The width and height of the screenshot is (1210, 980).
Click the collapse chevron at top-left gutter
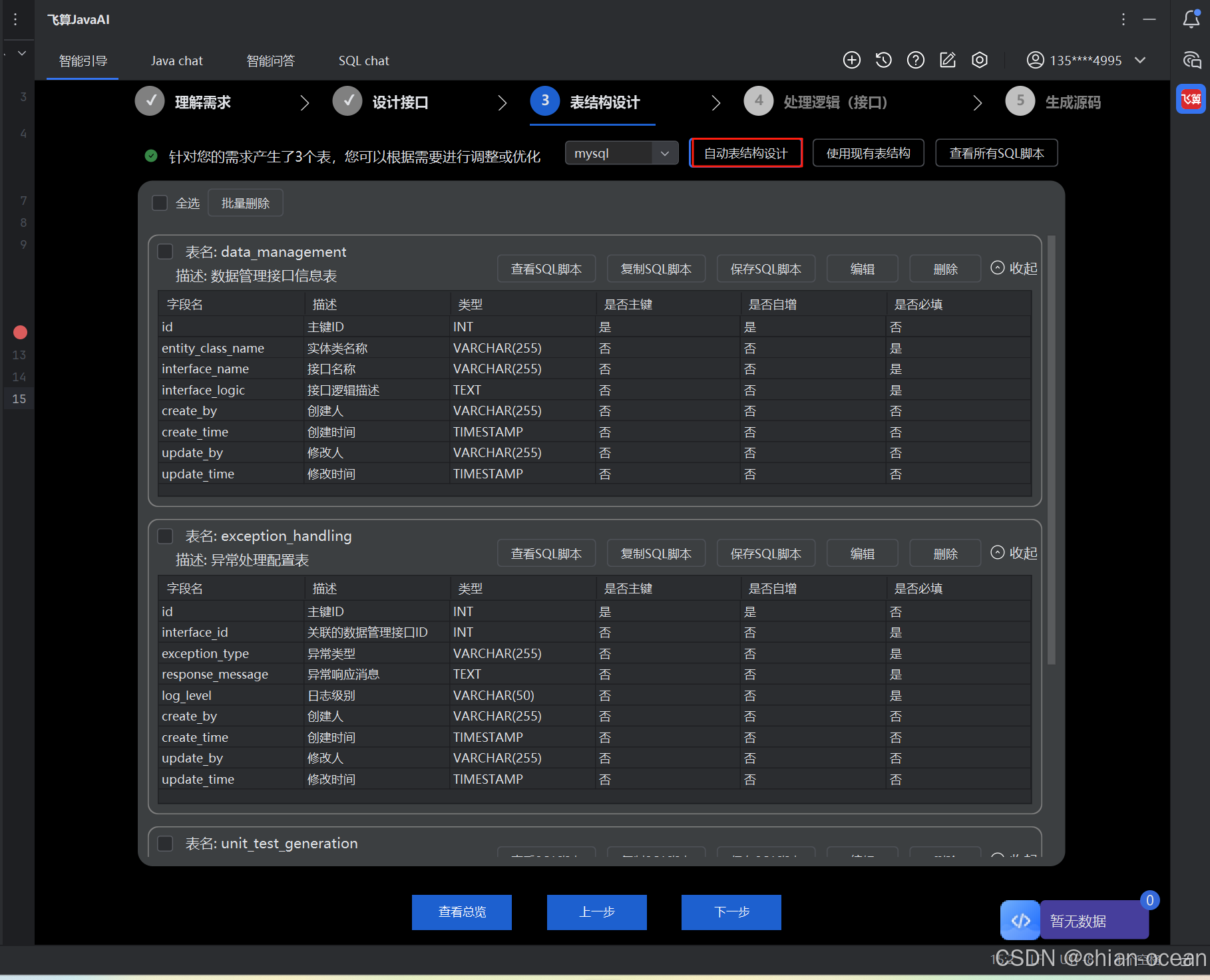(x=22, y=53)
